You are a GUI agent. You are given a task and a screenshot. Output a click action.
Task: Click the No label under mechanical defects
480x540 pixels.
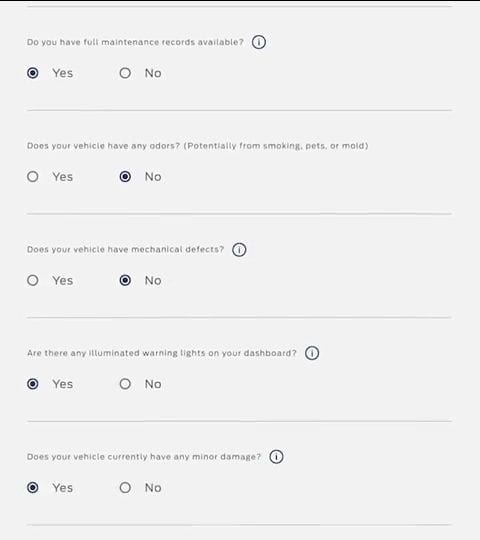[x=153, y=280]
